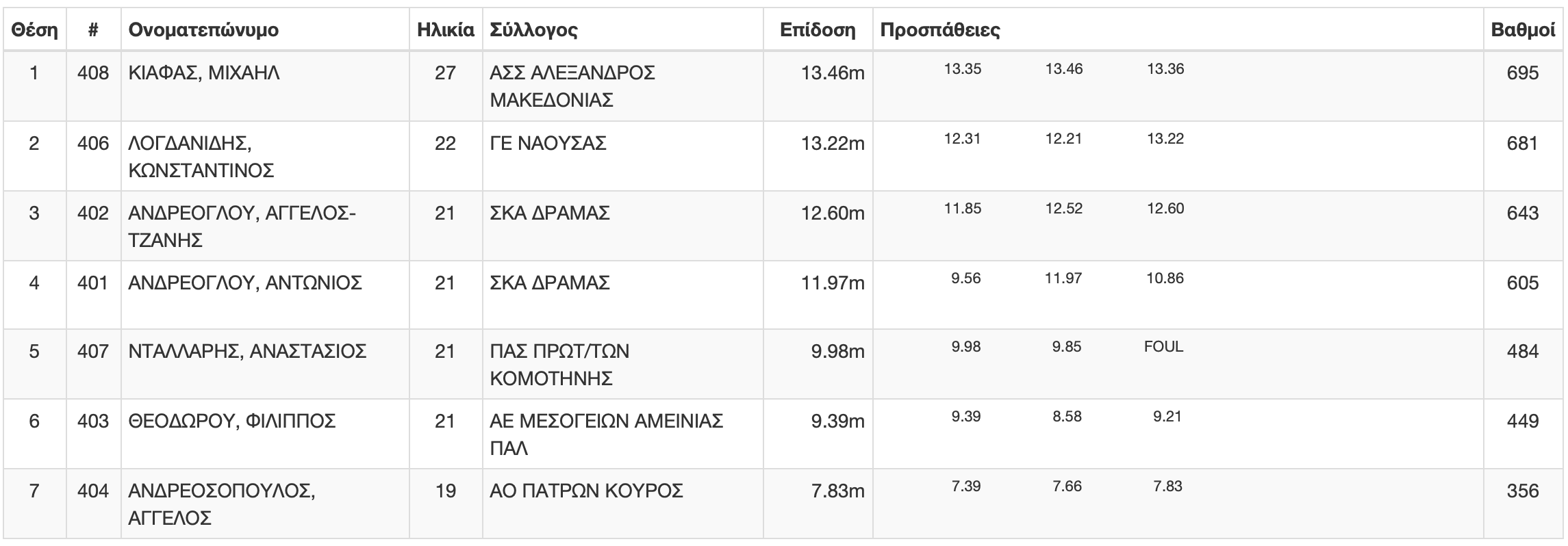Select athlete ΑΝΔΡΕΟΓΛΟΥ, ΑΝΤΩΝΙΟΣ
1568x546 pixels.
coord(245,283)
